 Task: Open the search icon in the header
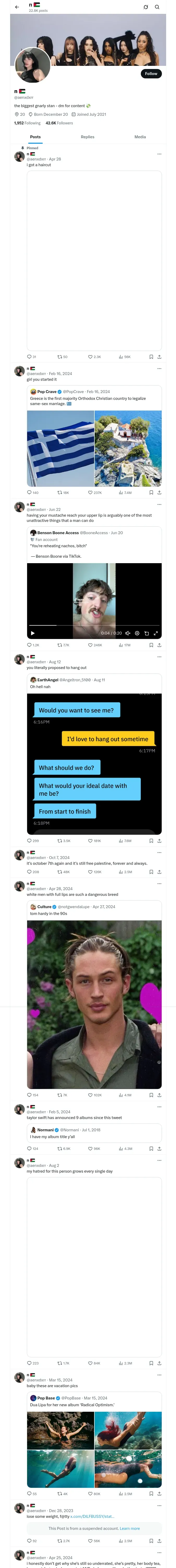coord(157,7)
